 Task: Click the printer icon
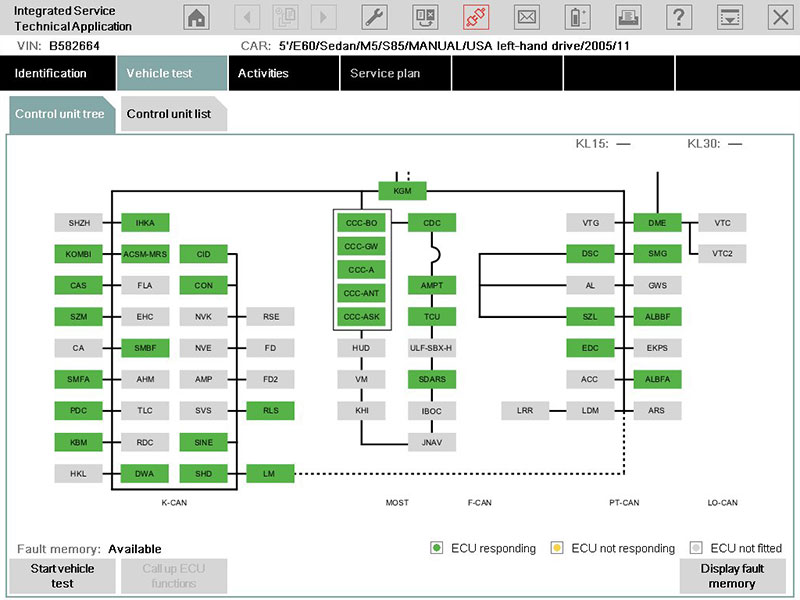(x=628, y=17)
